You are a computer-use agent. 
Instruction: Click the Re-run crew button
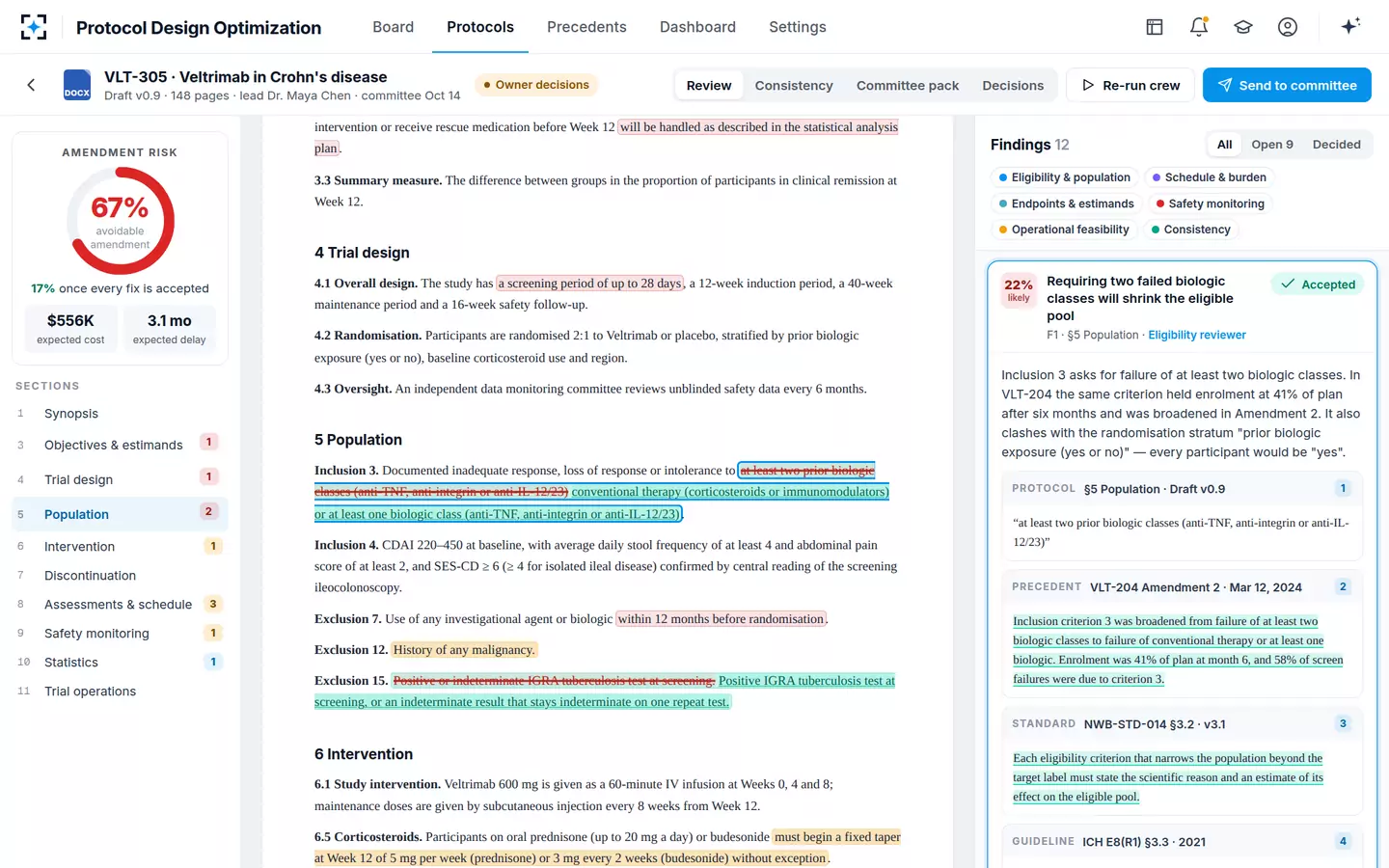pos(1130,85)
